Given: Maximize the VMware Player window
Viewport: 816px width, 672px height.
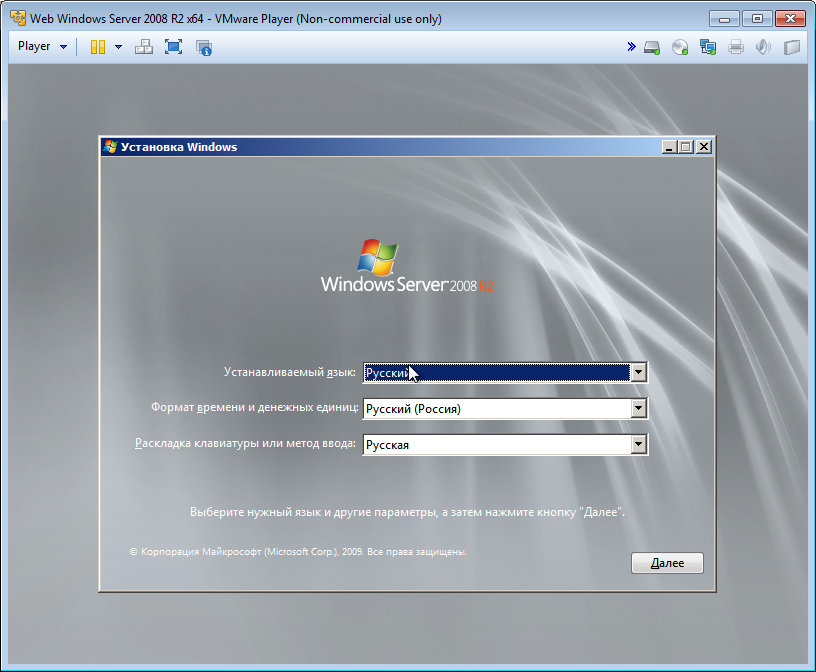Looking at the screenshot, I should (757, 19).
